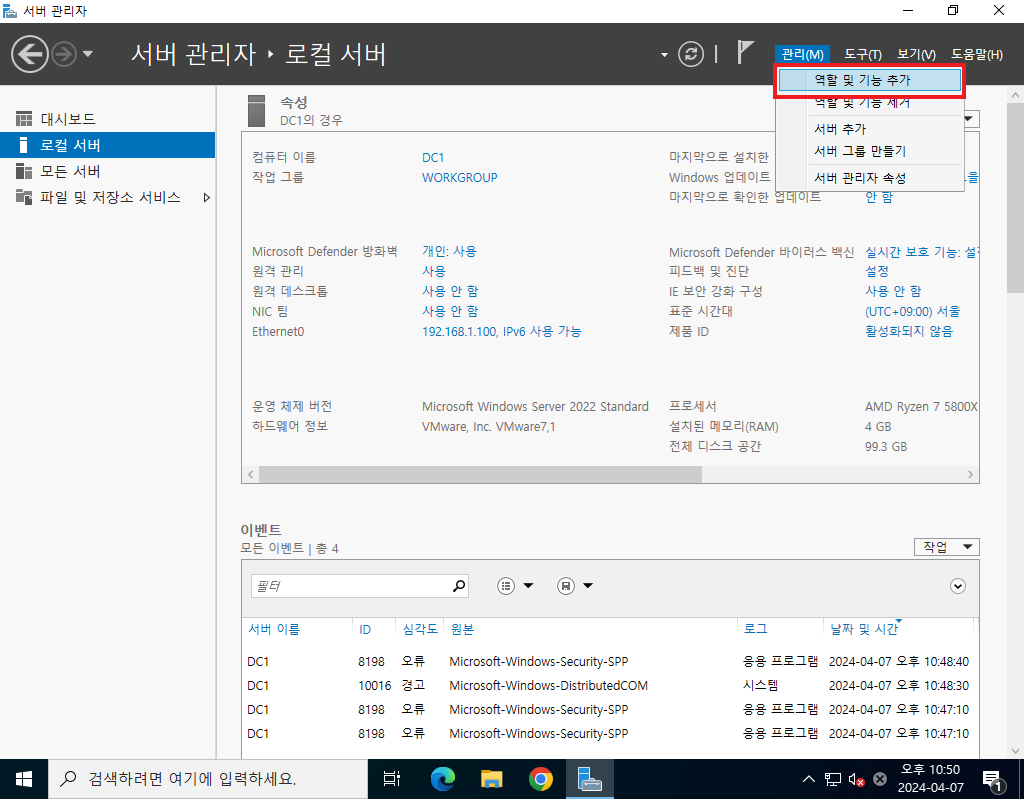Select event 10016 Microsoft-Windows-DistributedCOM row
Viewport: 1024px width, 799px height.
[x=608, y=685]
